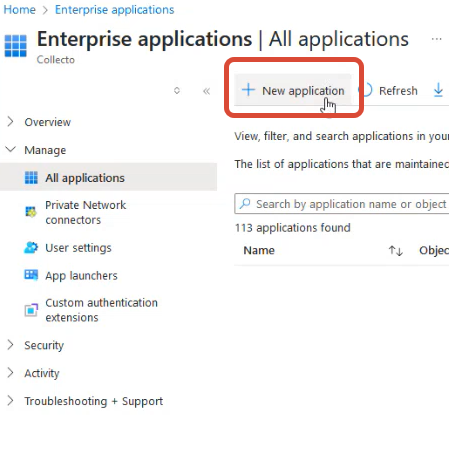Viewport: 449px width, 460px height.
Task: Click the User settings gear icon
Action: click(x=31, y=248)
